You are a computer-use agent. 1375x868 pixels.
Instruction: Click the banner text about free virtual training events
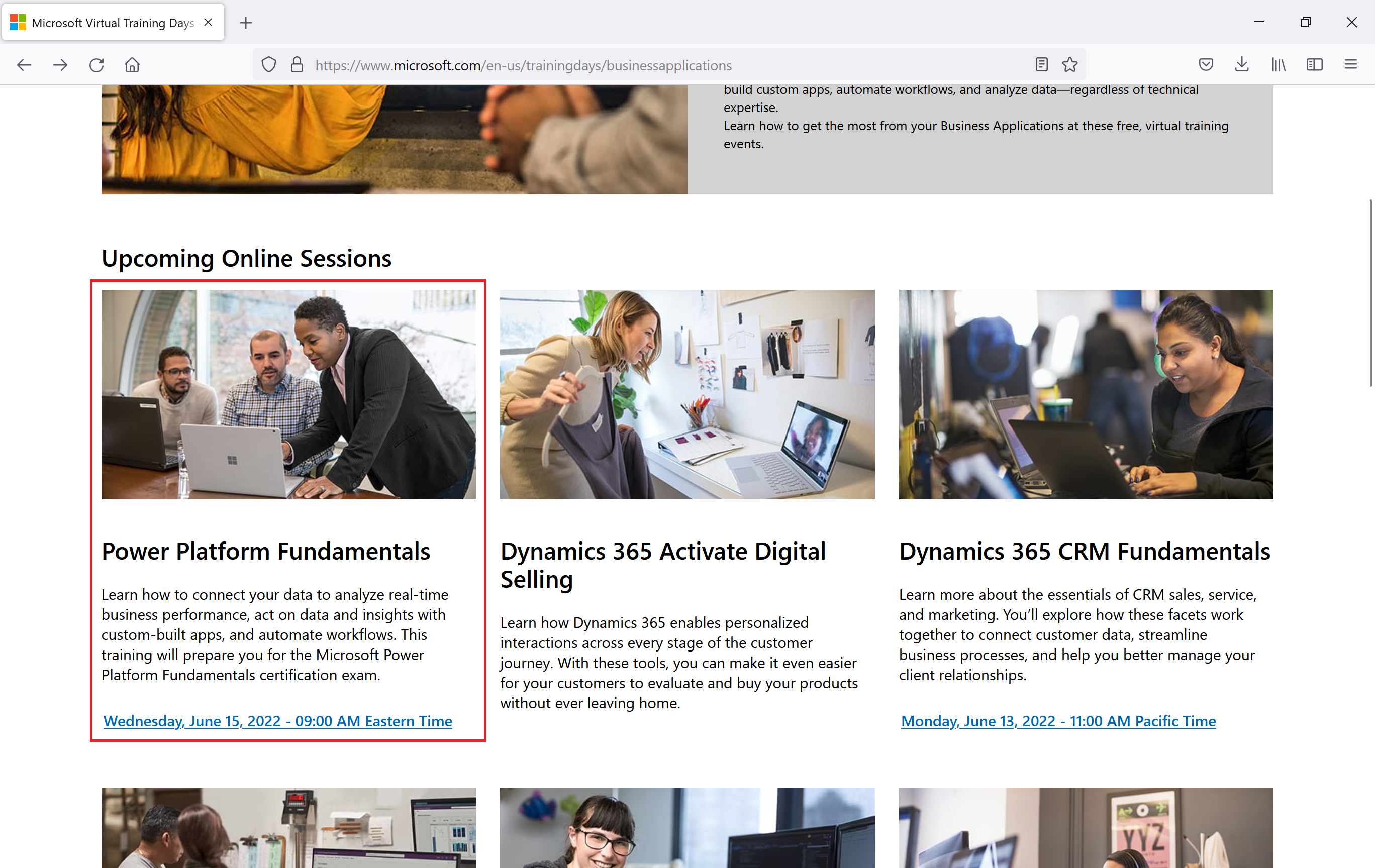[976, 135]
